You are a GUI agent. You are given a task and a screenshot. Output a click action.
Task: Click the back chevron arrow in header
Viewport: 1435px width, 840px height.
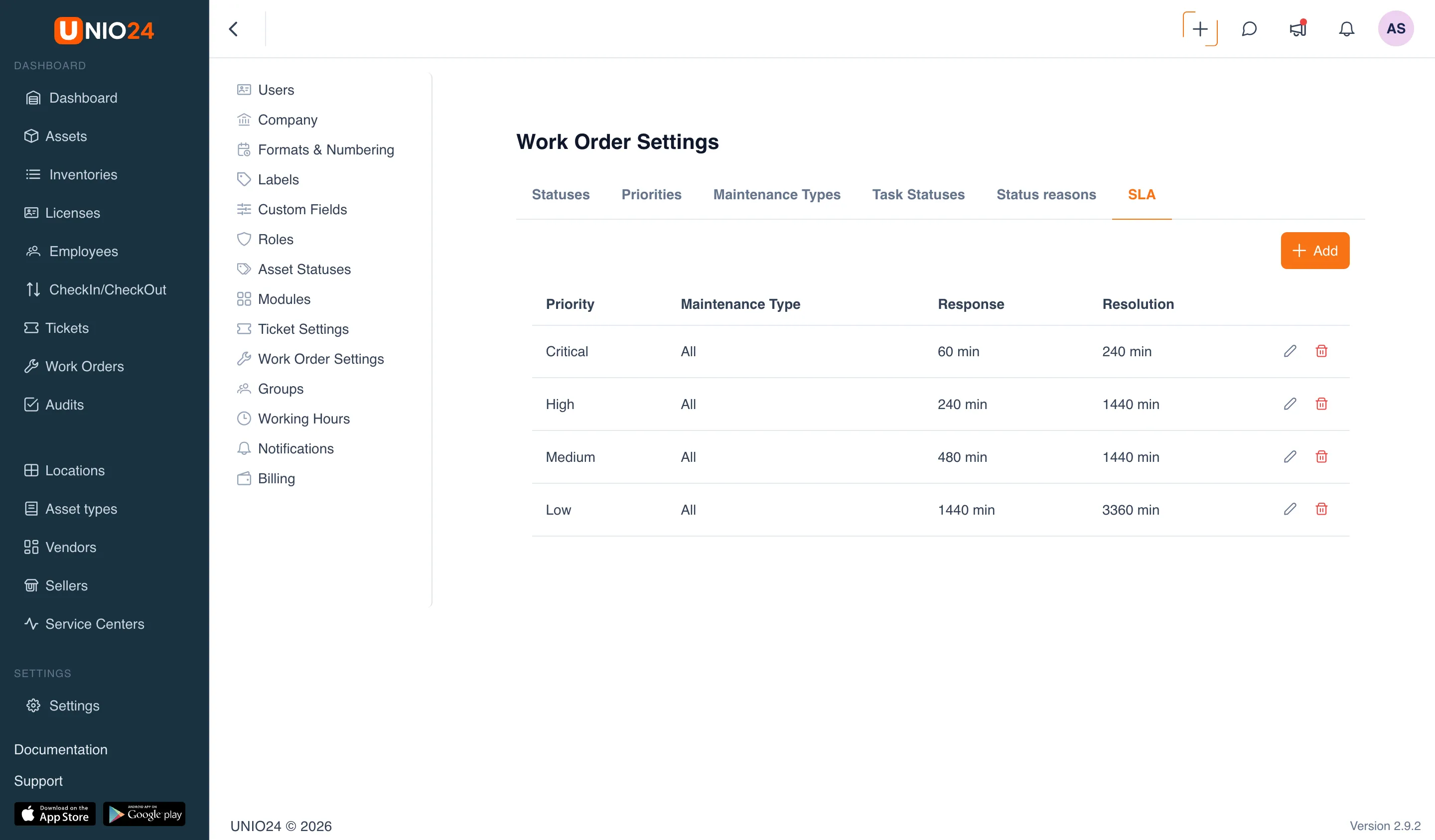(234, 29)
